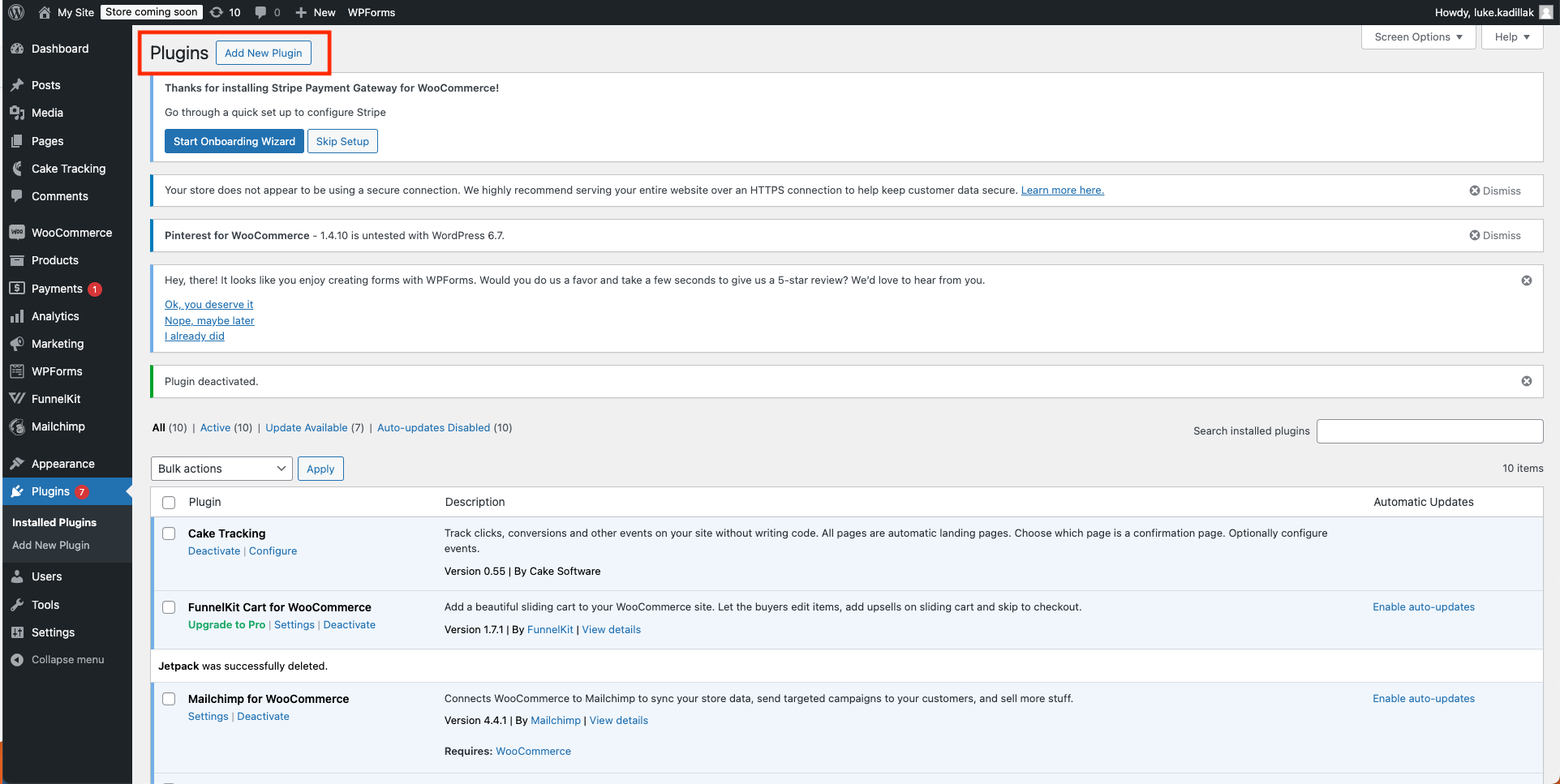This screenshot has height=784, width=1560.
Task: Click Skip Setup button
Action: 342,141
